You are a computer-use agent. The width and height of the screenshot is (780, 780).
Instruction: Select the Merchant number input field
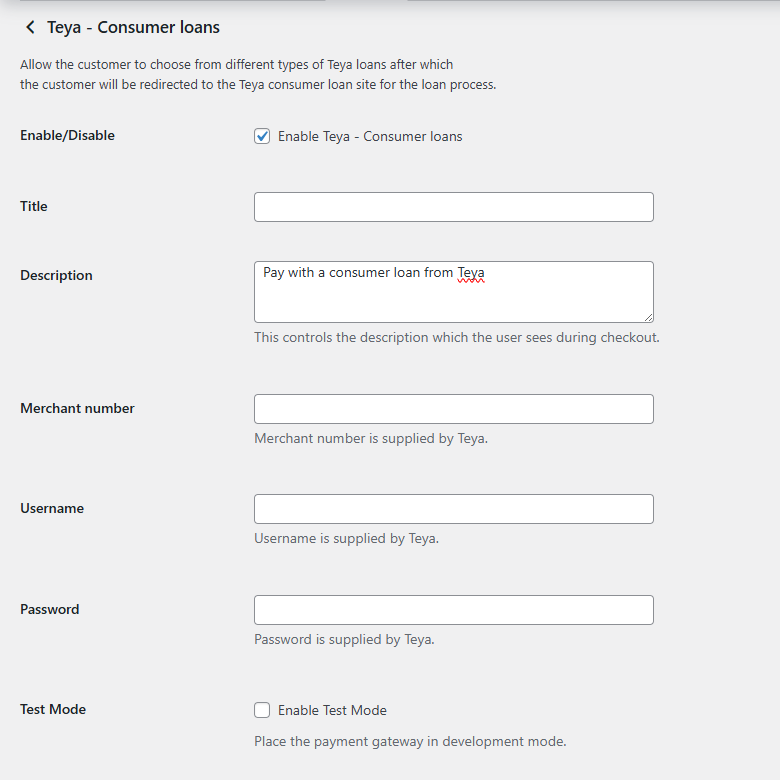pyautogui.click(x=454, y=409)
